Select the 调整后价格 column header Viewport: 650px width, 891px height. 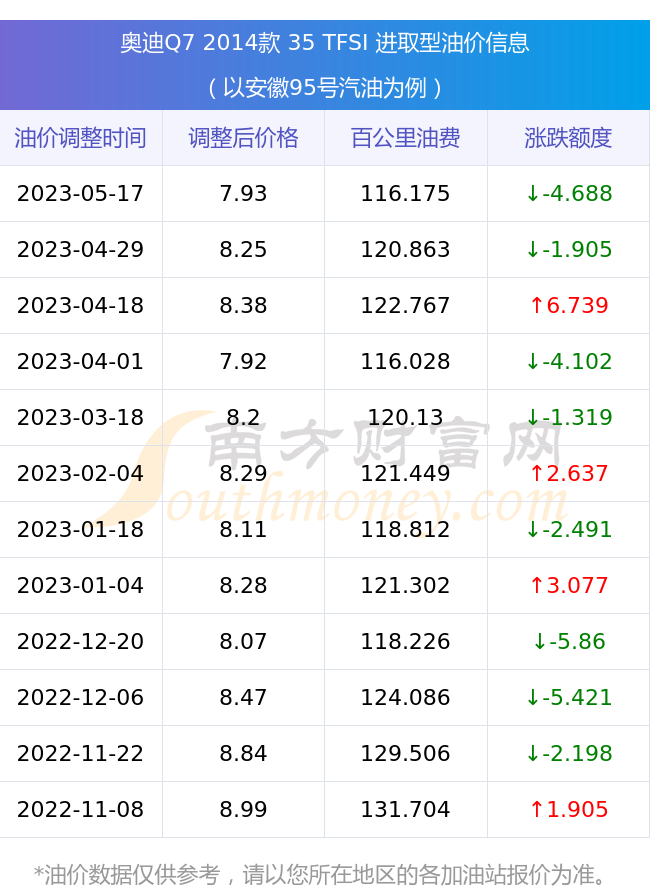tap(243, 138)
